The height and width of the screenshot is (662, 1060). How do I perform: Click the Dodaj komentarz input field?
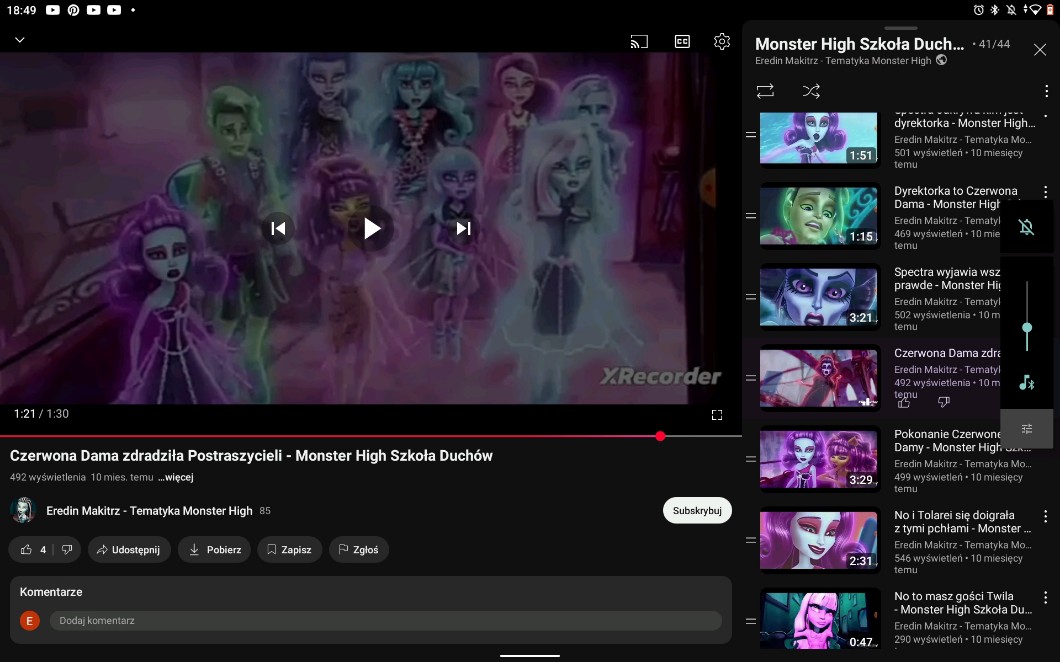click(x=385, y=620)
